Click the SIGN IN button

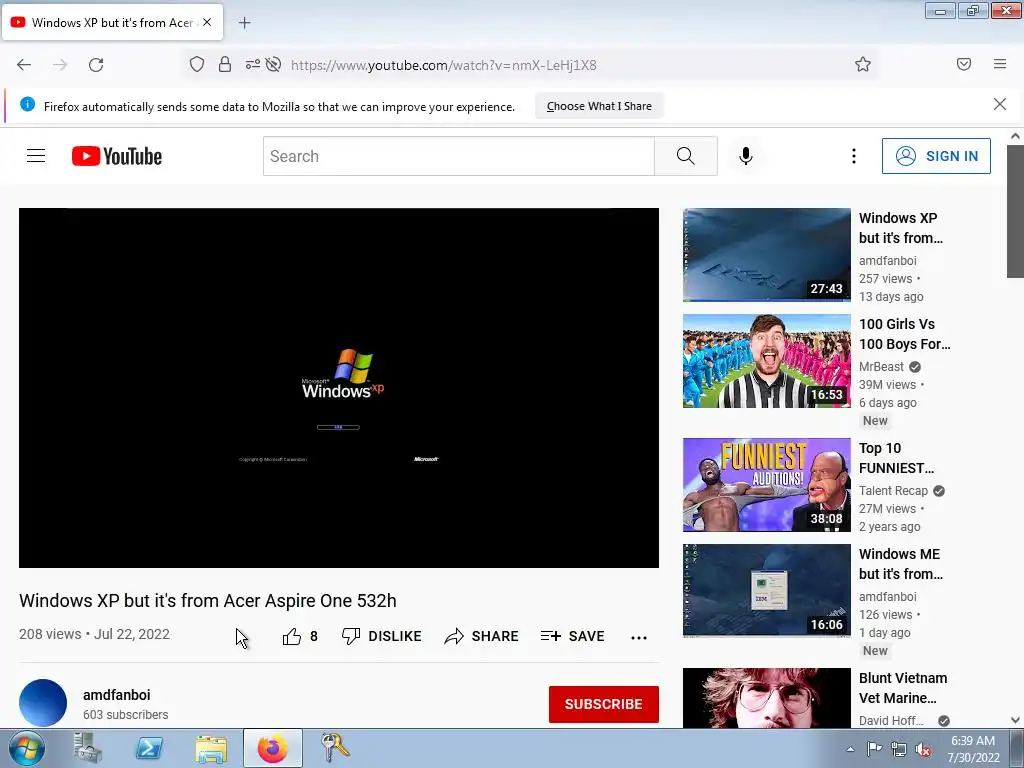tap(936, 156)
